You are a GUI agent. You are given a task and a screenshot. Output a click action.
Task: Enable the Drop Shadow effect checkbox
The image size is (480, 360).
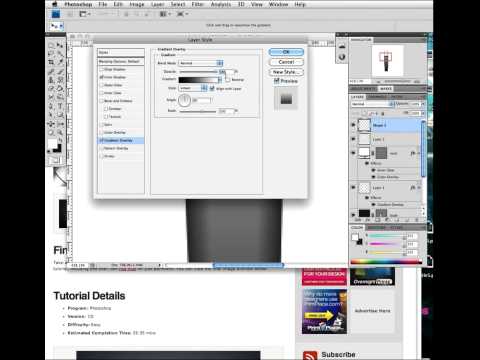102,69
